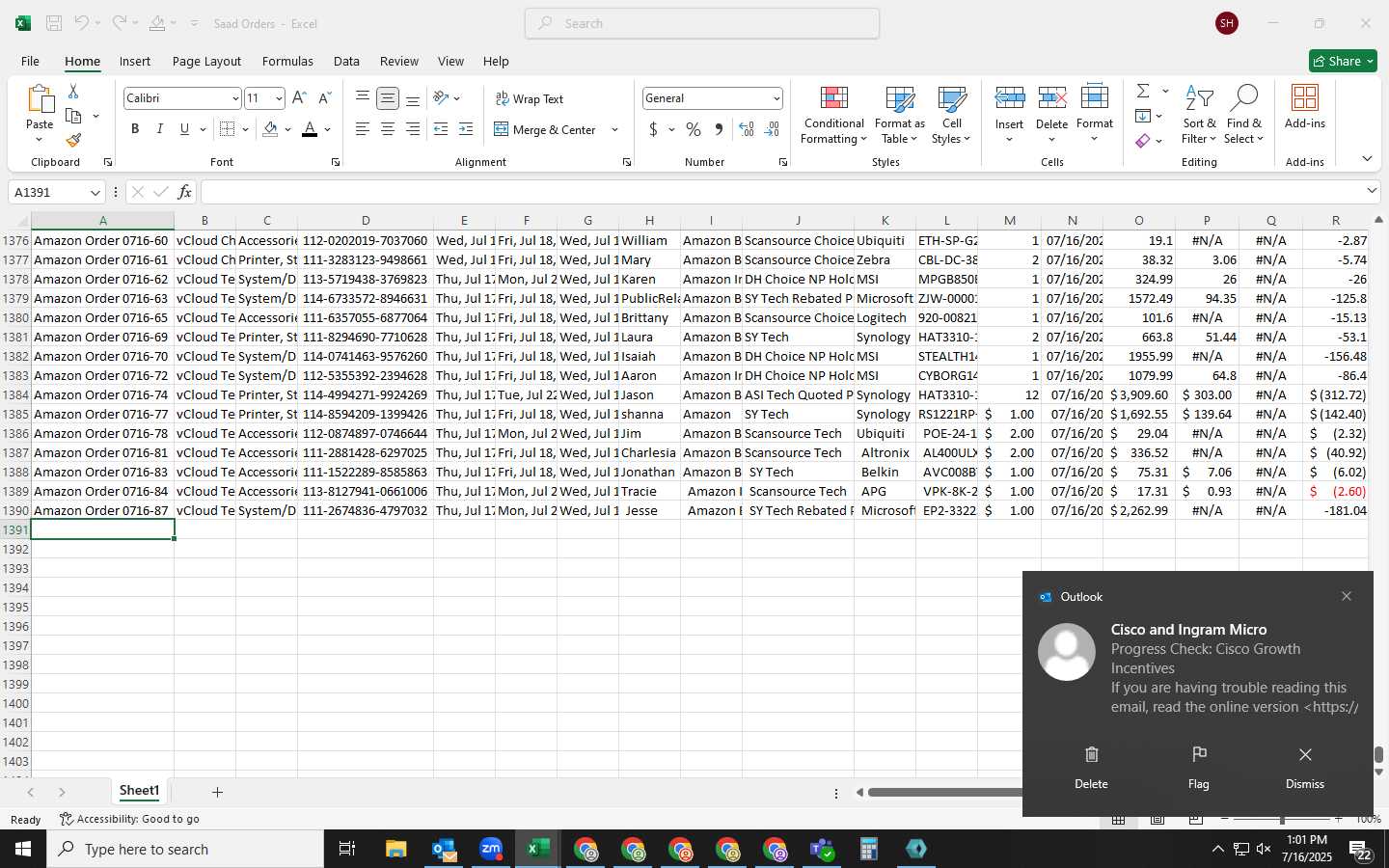Expand the Name Box dropdown

point(95,193)
